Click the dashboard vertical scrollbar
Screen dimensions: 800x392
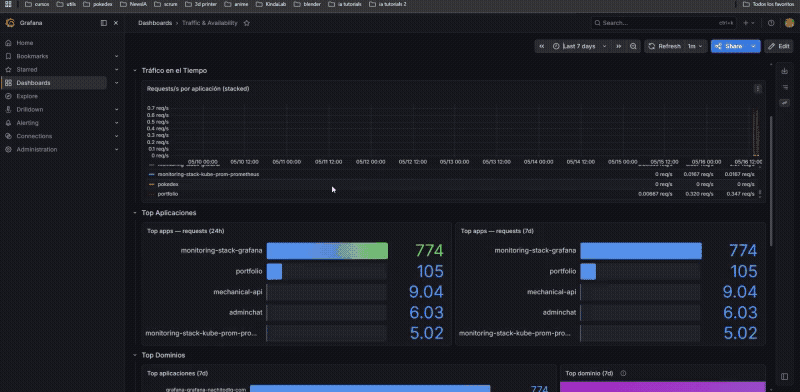tap(771, 181)
